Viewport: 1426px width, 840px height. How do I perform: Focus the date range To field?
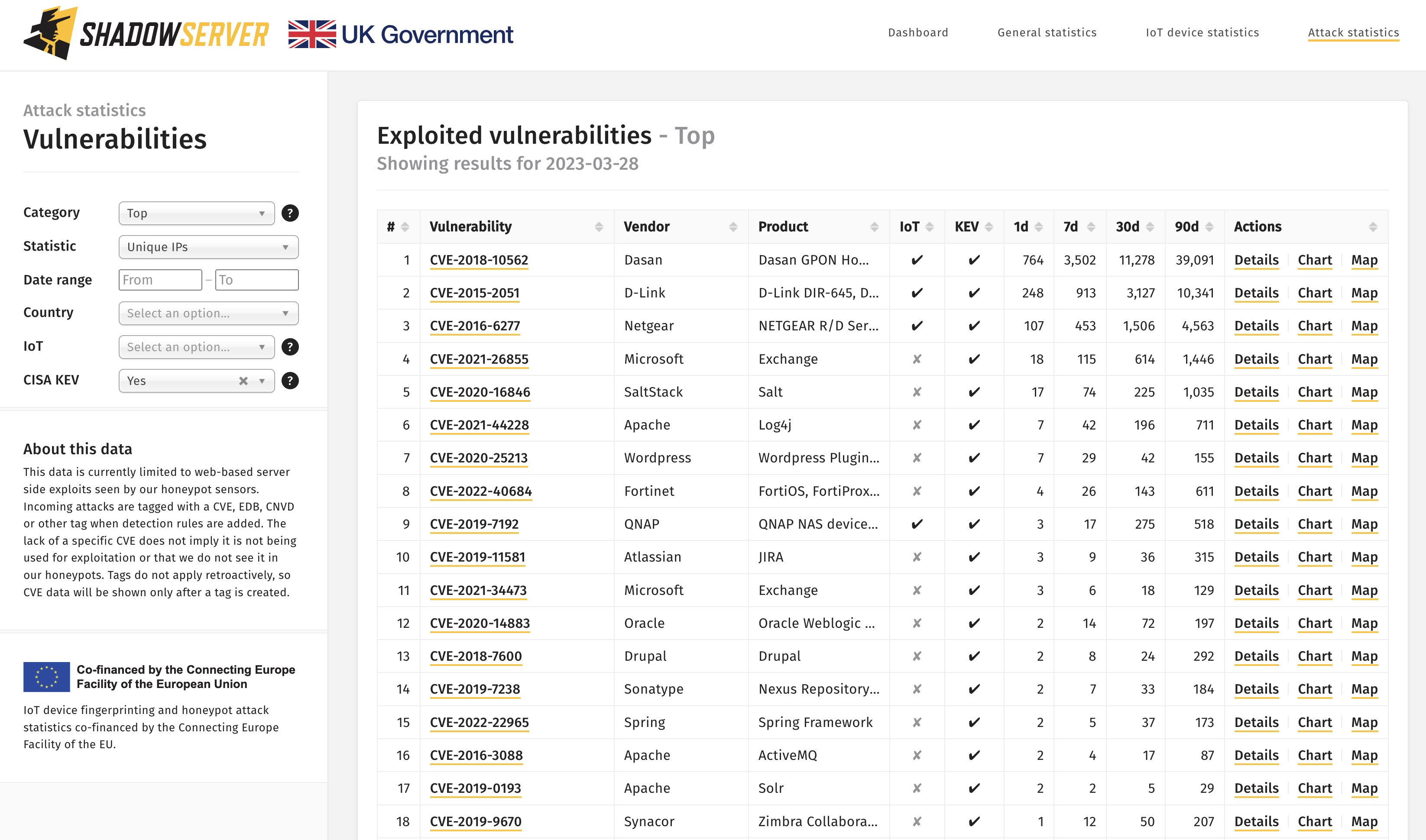click(257, 280)
